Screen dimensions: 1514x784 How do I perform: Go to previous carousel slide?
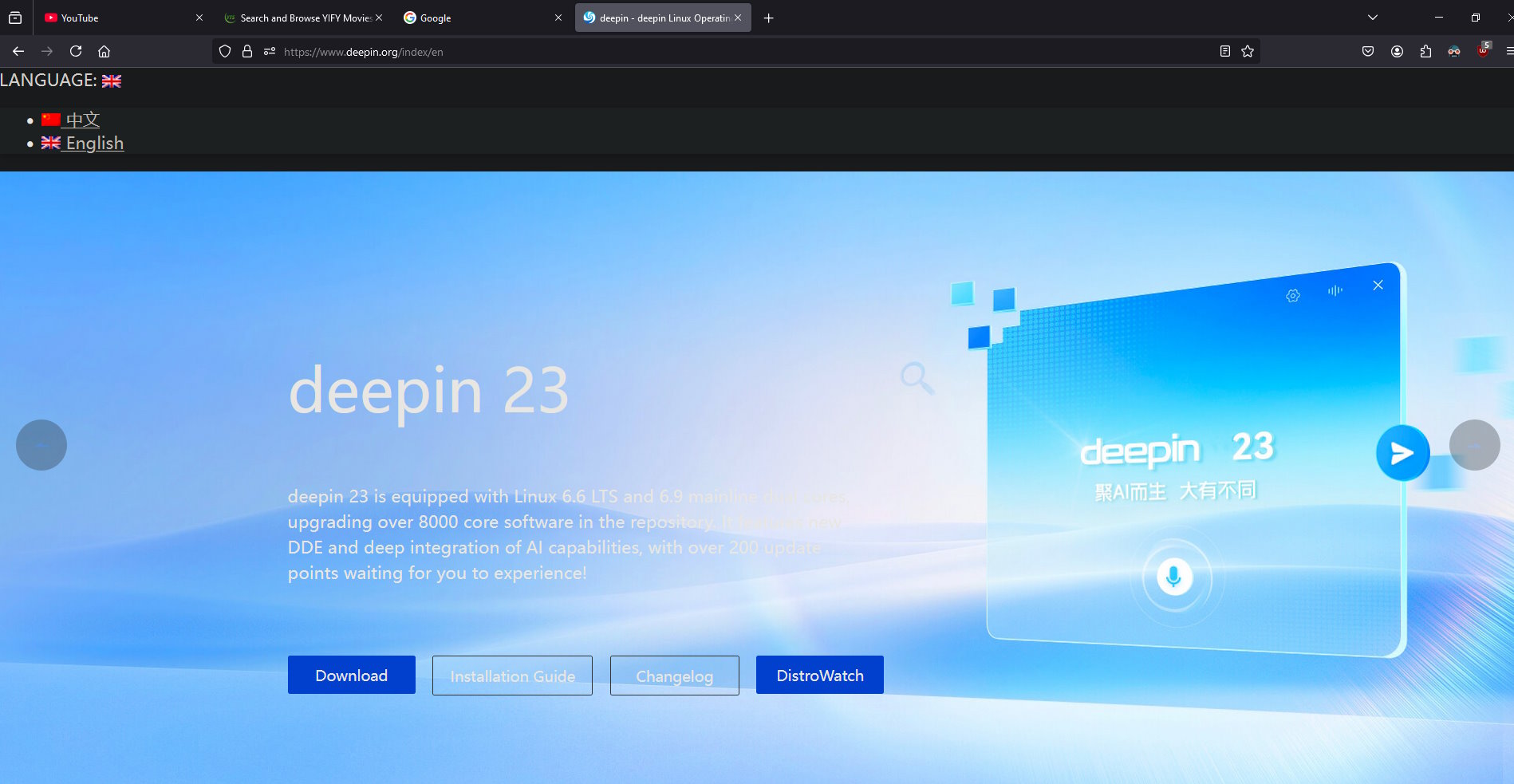[x=41, y=445]
